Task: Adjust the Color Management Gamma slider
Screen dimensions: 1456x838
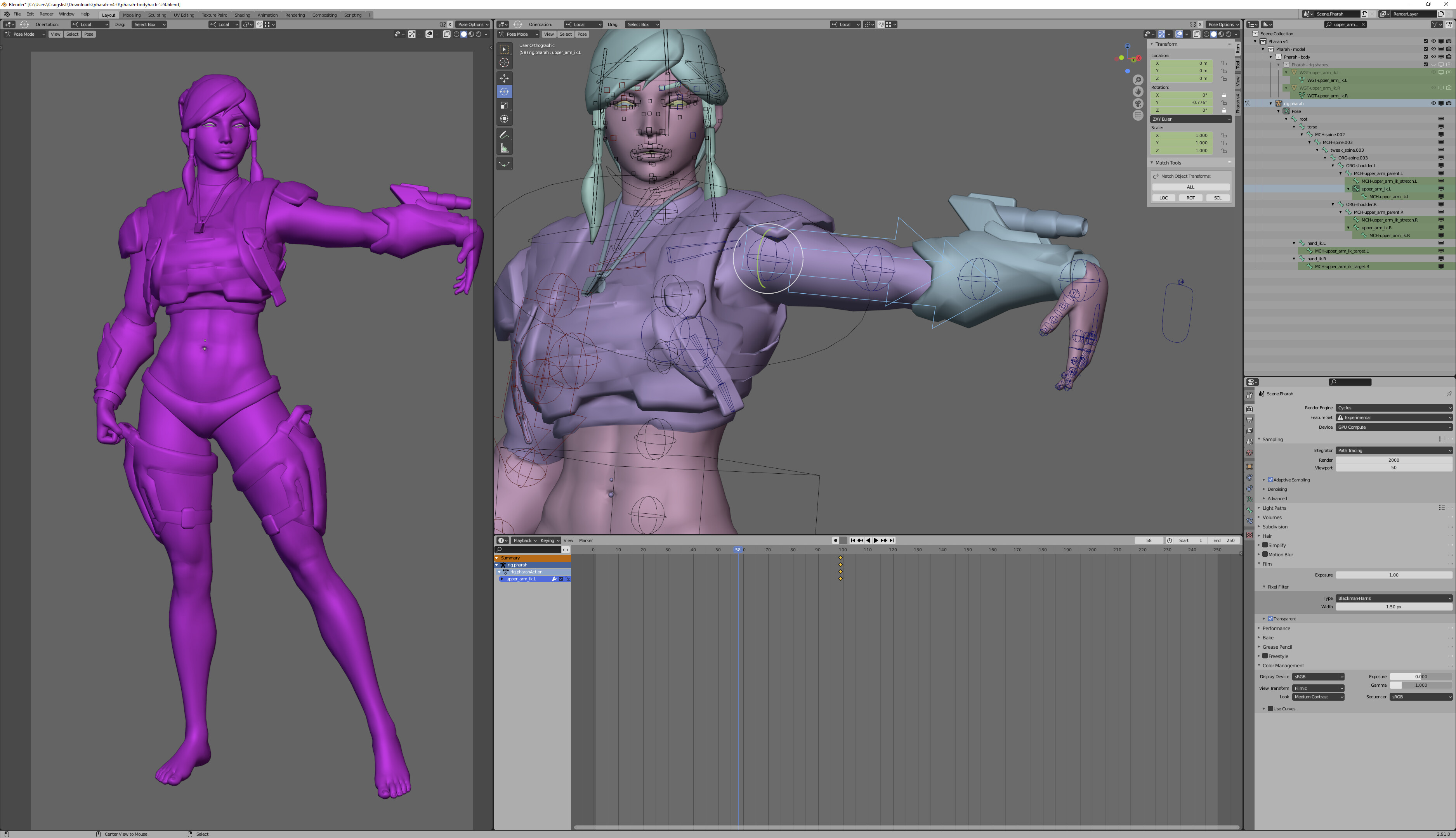Action: (x=1421, y=686)
